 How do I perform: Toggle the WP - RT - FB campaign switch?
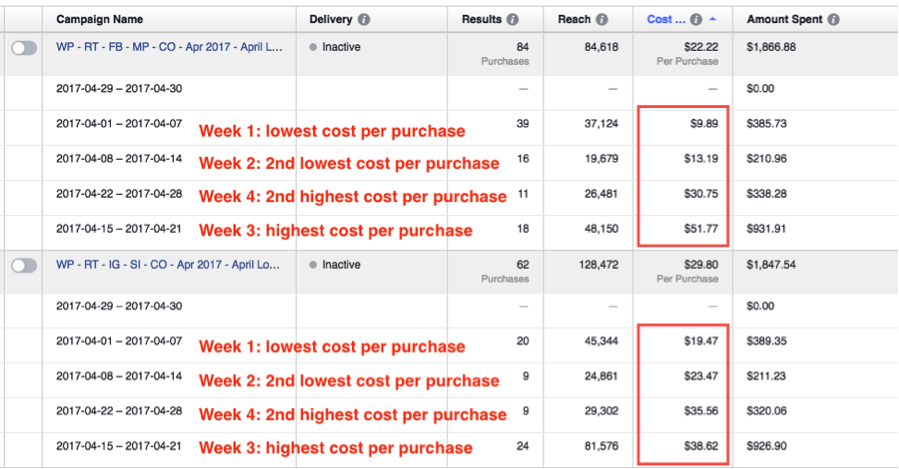[x=24, y=47]
